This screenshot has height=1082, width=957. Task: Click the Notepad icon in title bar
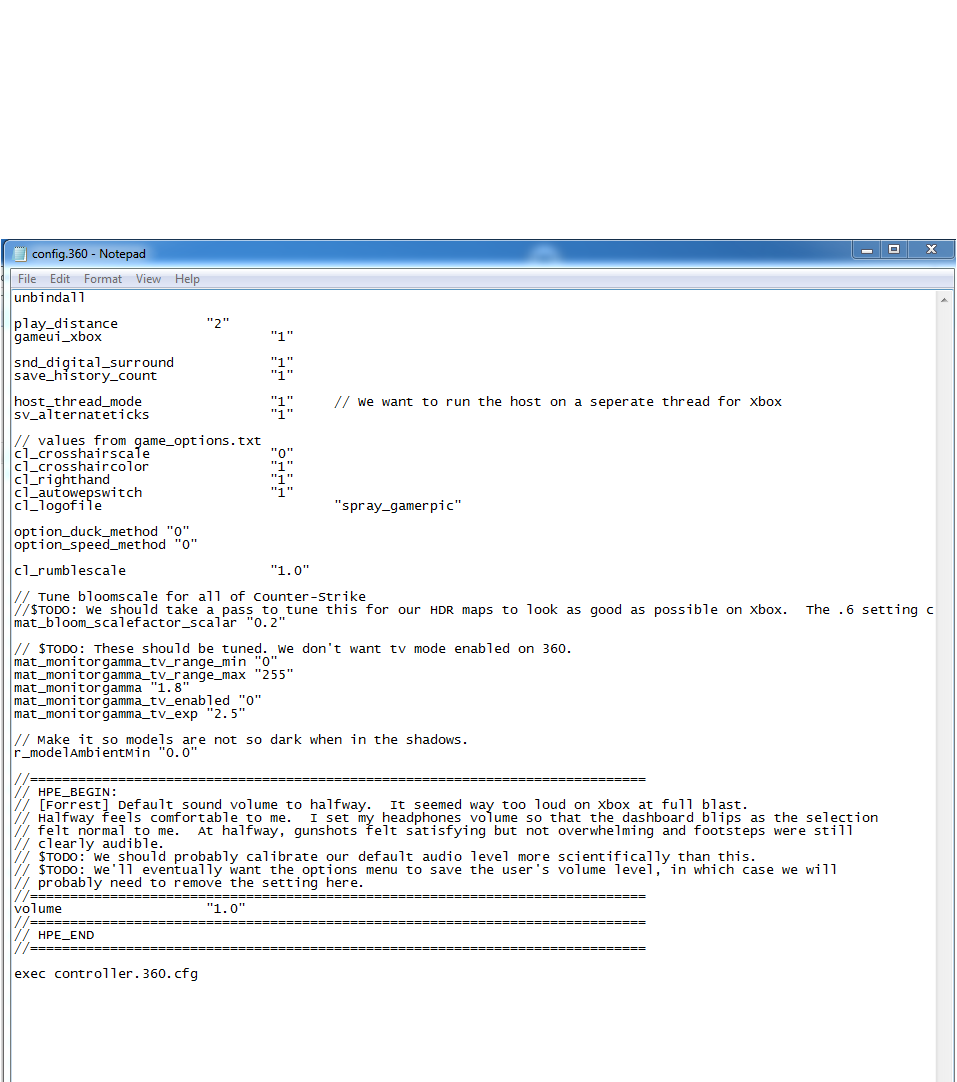point(19,254)
